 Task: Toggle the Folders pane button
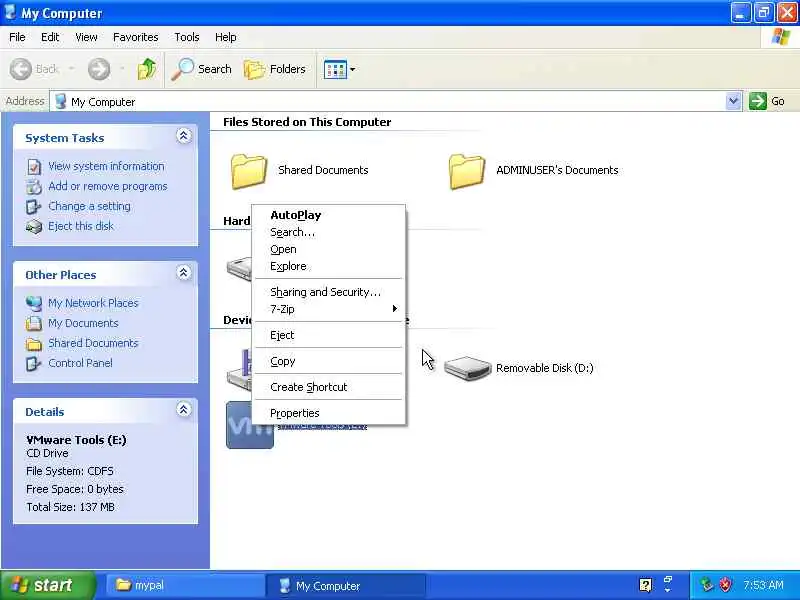[275, 69]
